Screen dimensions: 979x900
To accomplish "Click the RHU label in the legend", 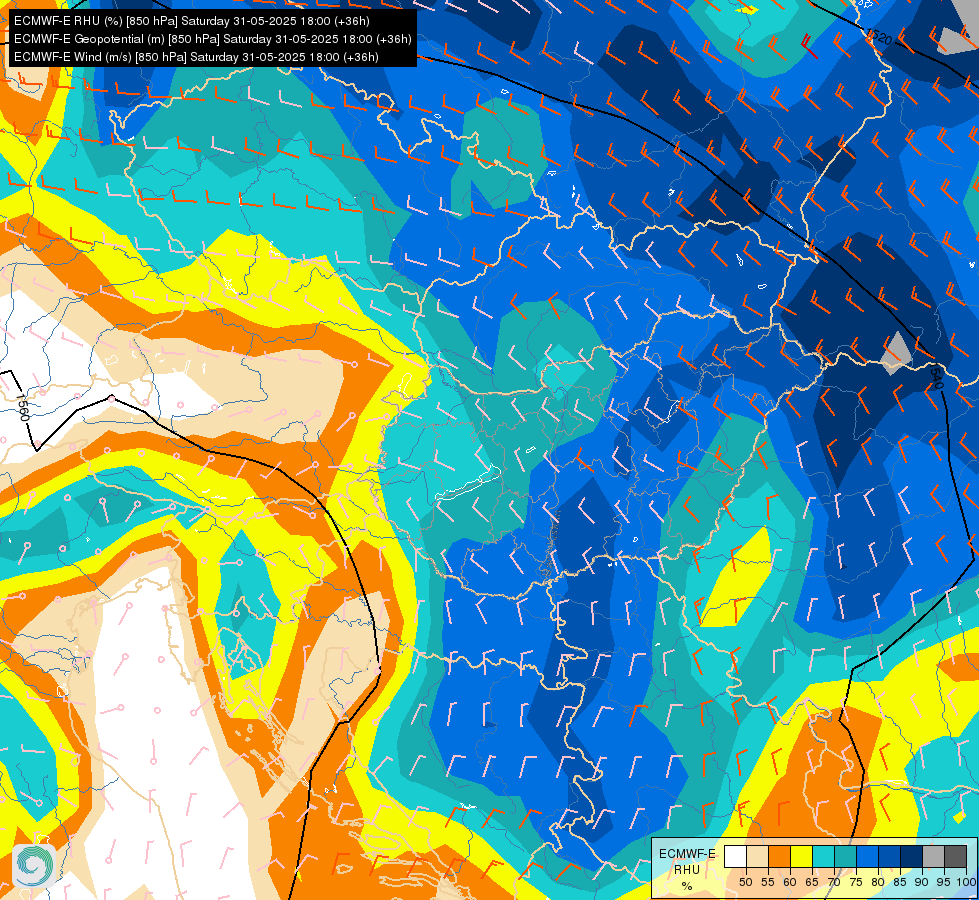I will (687, 869).
